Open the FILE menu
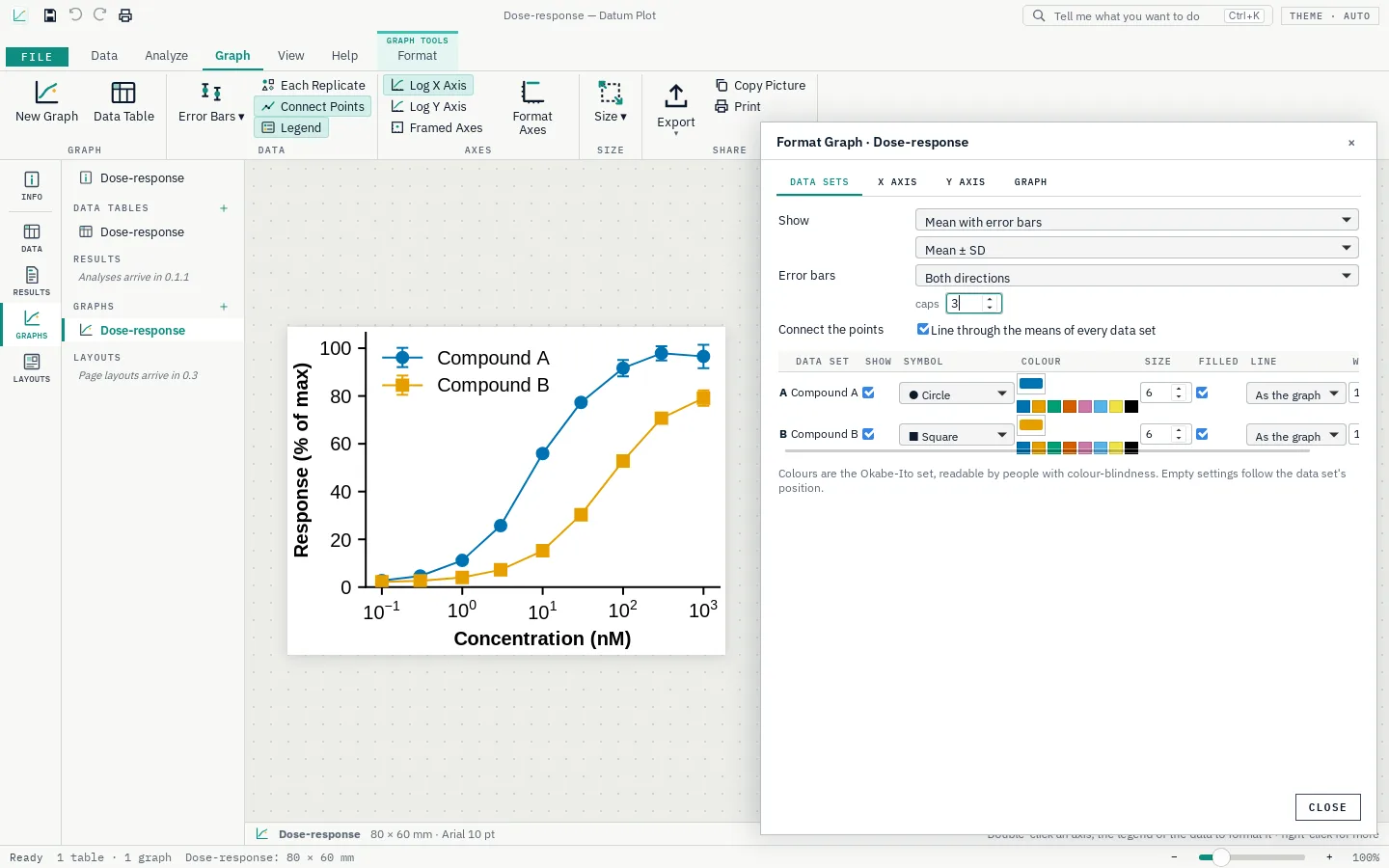Screen dimensions: 1389x868 pos(37,57)
